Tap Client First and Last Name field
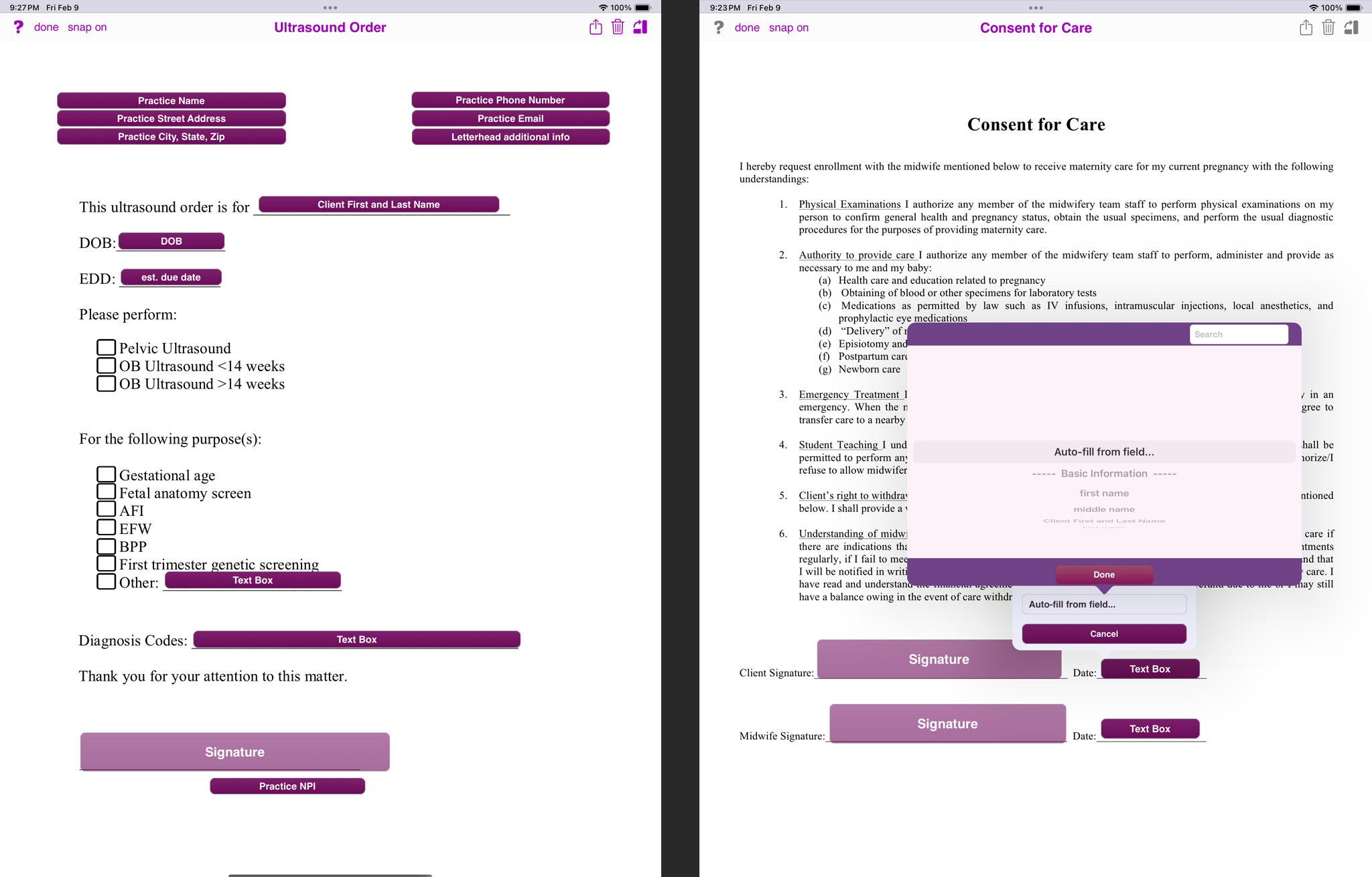The image size is (1372, 877). coord(379,204)
